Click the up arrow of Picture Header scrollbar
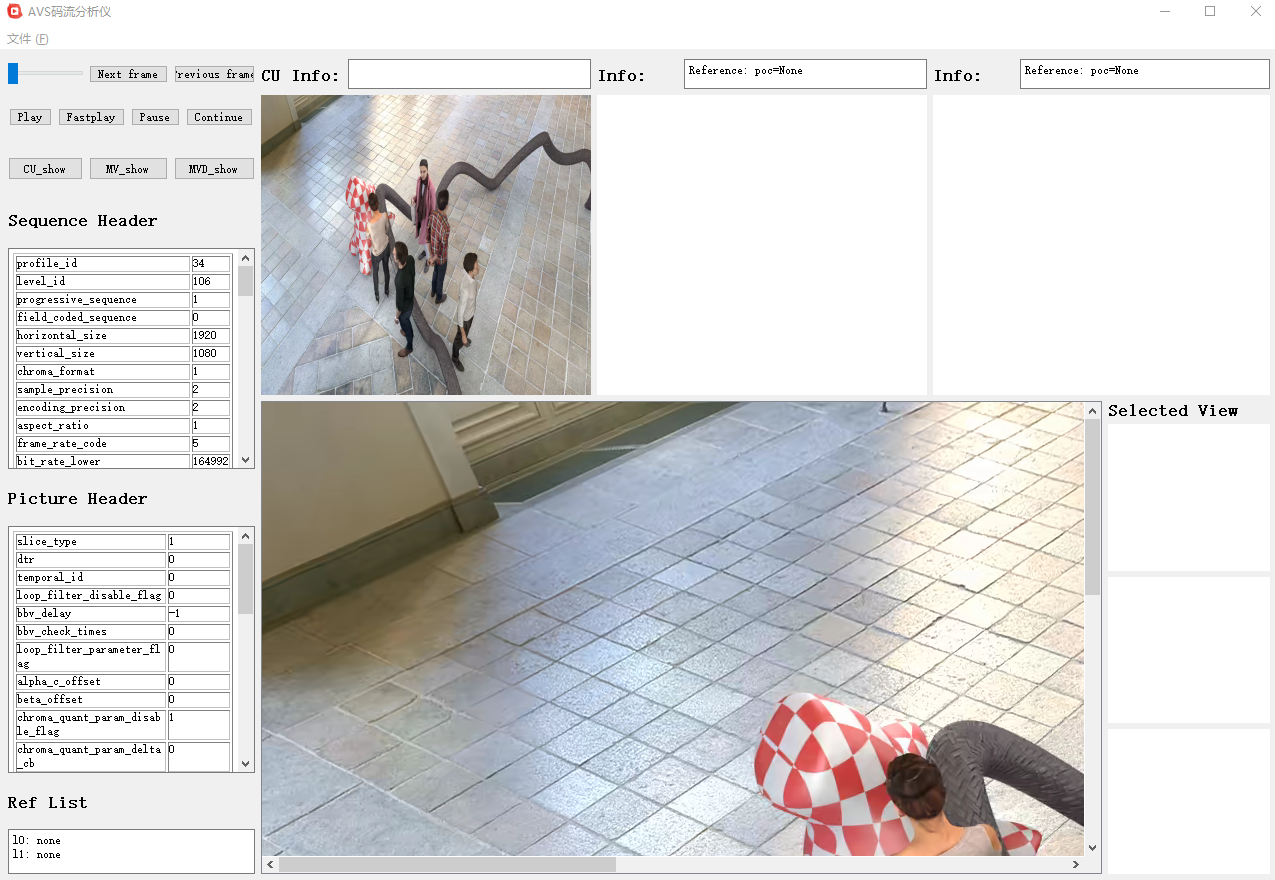Viewport: 1275px width, 880px height. [x=245, y=535]
